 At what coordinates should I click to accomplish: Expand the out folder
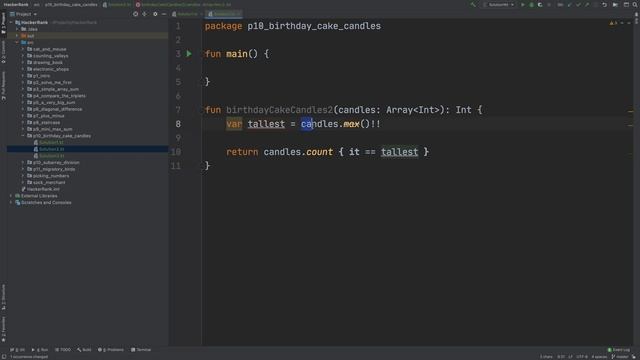tap(17, 36)
